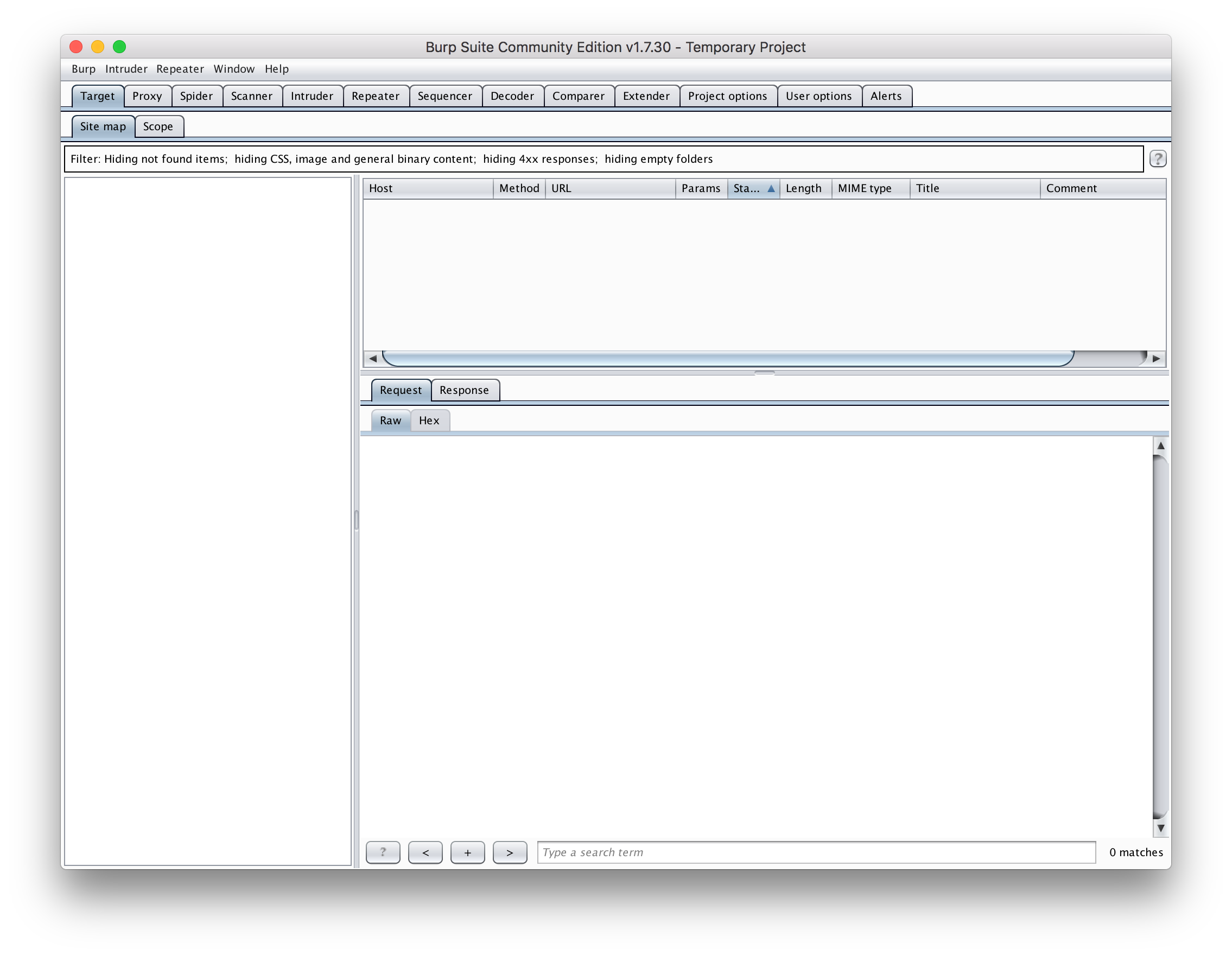Click the Sequencer tool icon
This screenshot has height=956, width=1232.
(x=446, y=95)
